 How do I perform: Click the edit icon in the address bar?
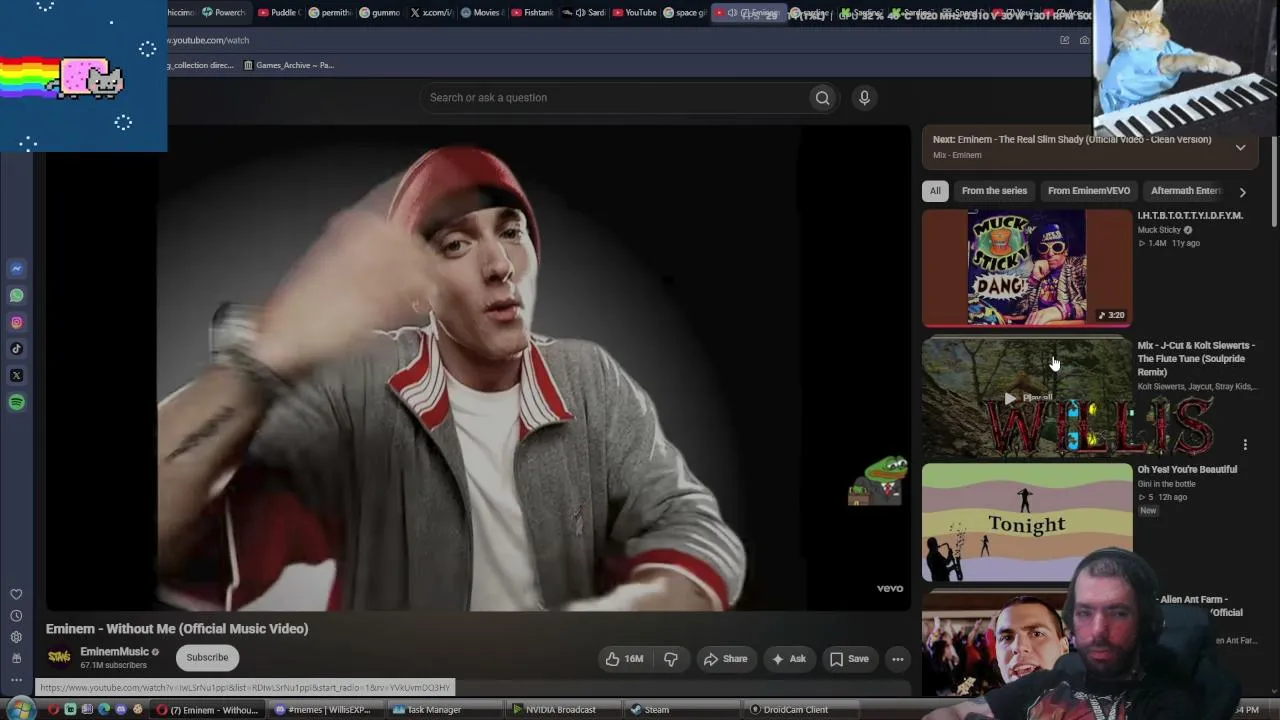(1064, 40)
